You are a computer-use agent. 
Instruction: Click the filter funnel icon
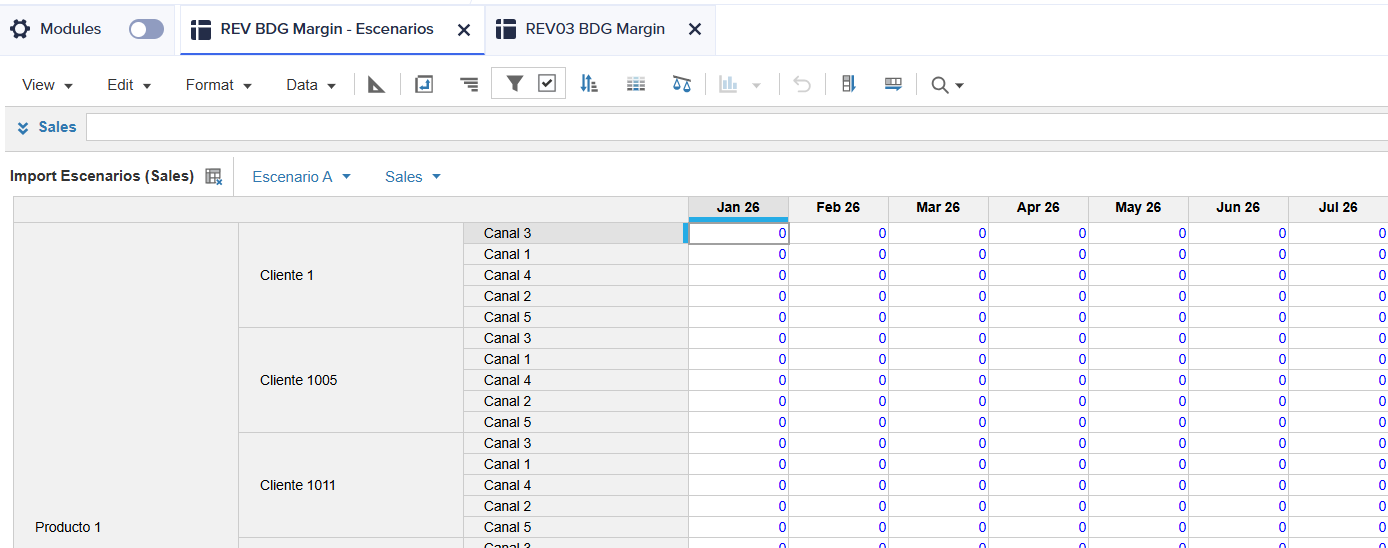coord(514,84)
